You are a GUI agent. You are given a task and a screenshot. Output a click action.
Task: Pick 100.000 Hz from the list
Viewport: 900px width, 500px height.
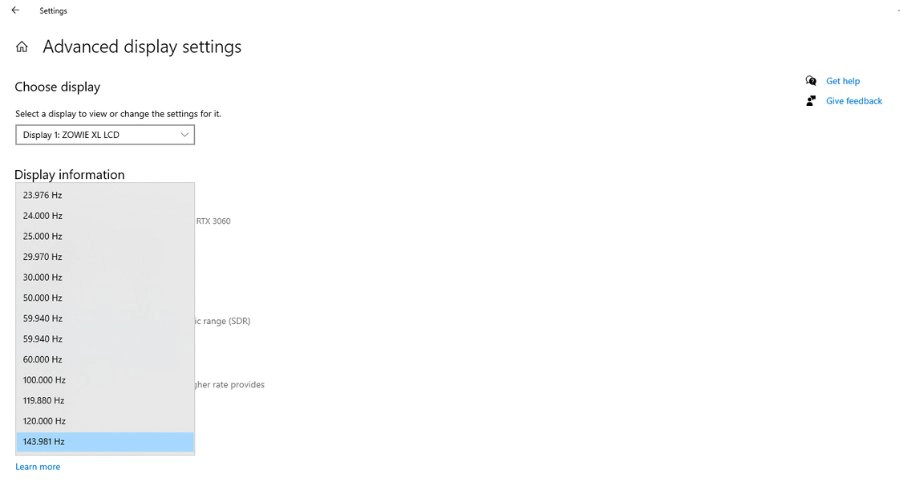click(105, 380)
